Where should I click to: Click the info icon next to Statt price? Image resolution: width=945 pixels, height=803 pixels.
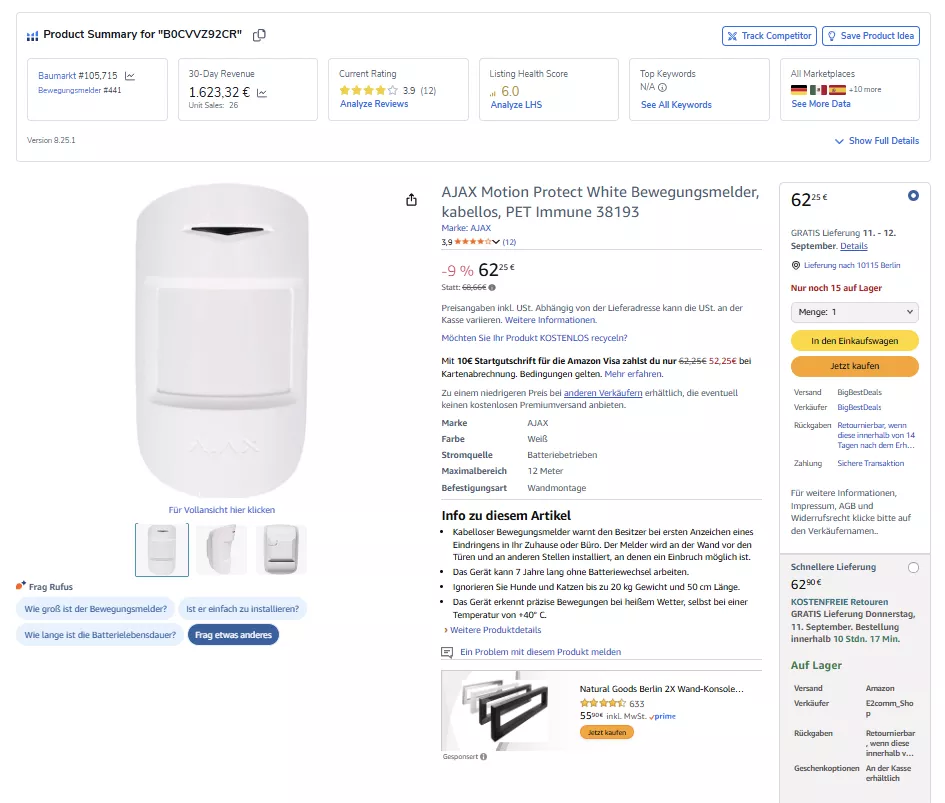tap(492, 287)
